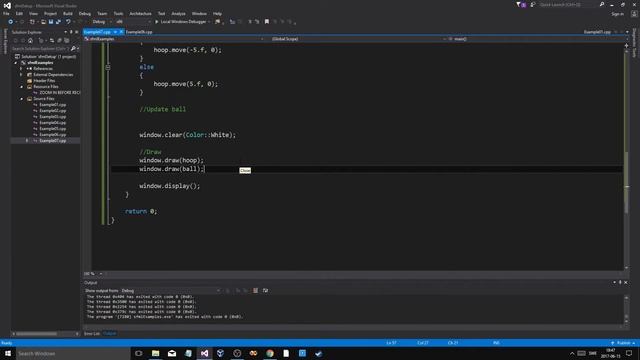Click Clear All icon in Output toolbar
The width and height of the screenshot is (640, 360).
(x=256, y=291)
